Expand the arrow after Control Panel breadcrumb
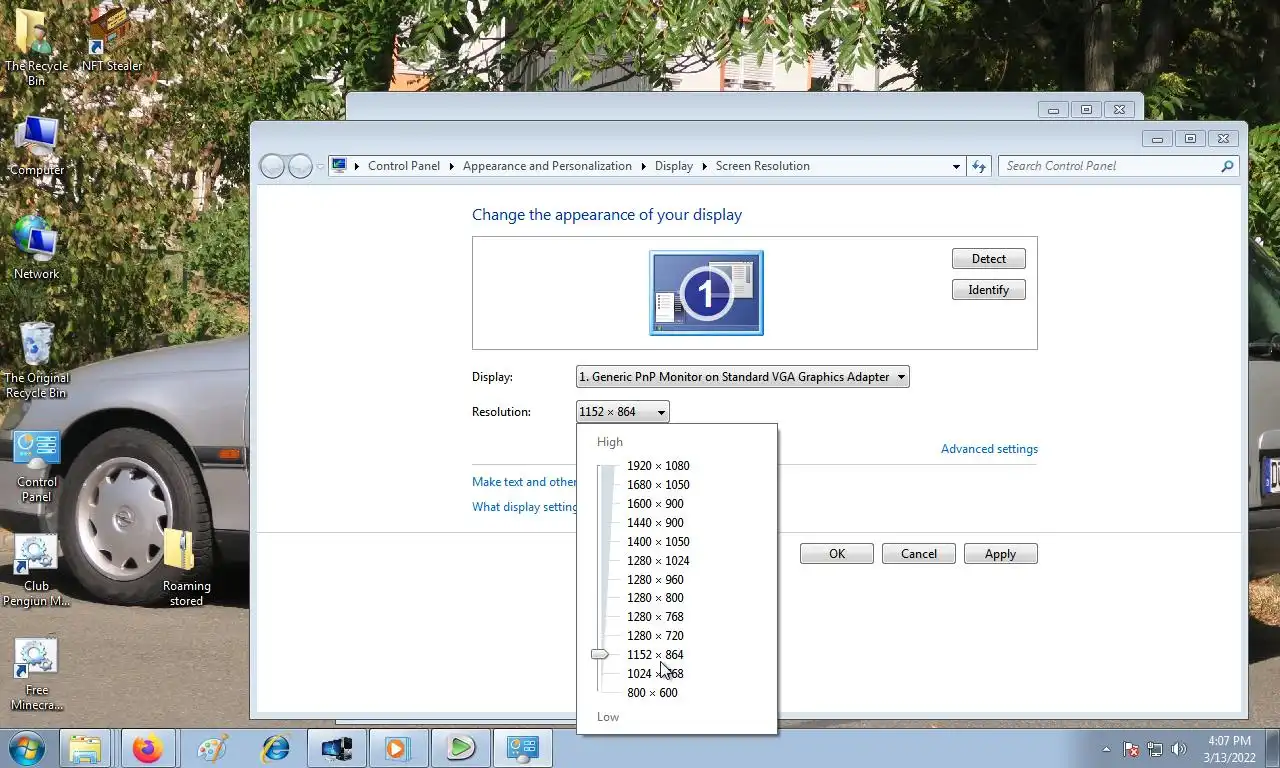 451,166
